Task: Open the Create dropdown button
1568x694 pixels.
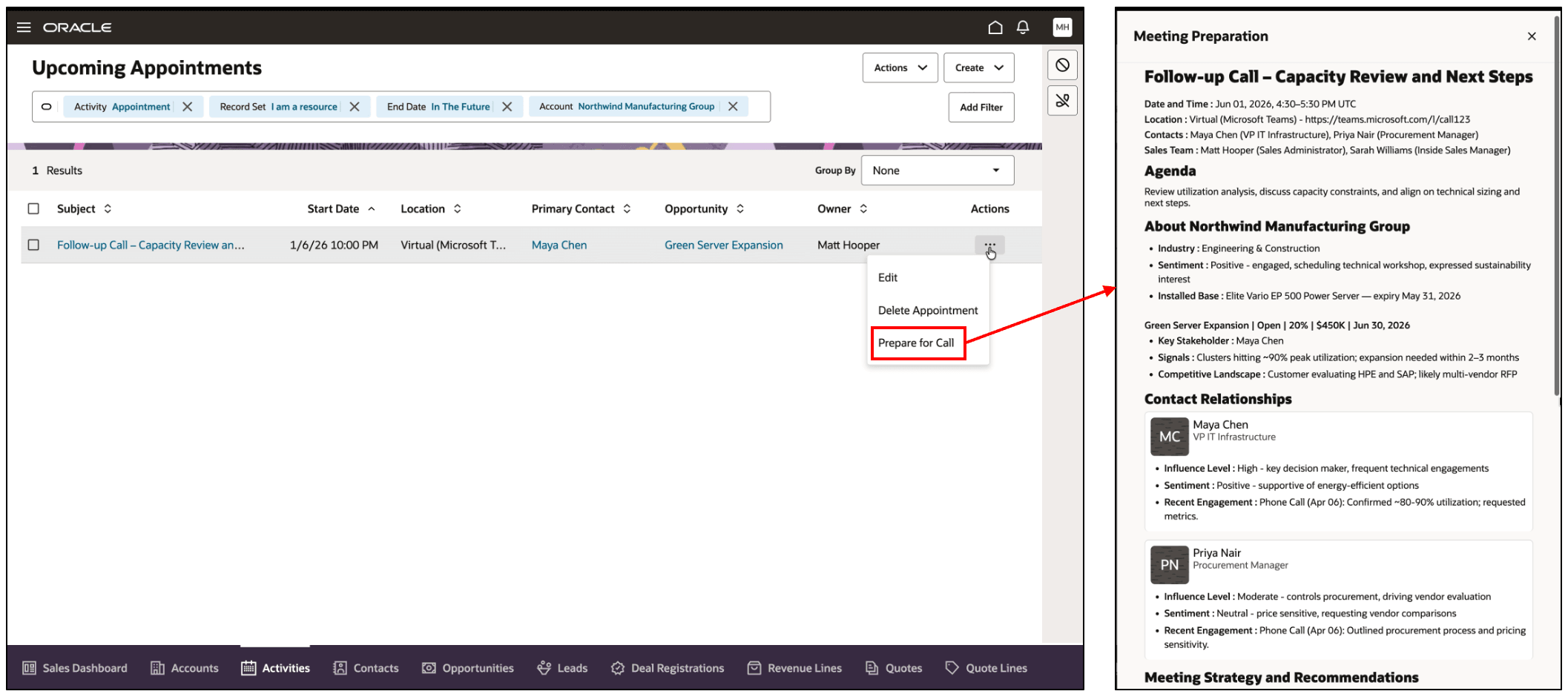Action: coord(978,67)
